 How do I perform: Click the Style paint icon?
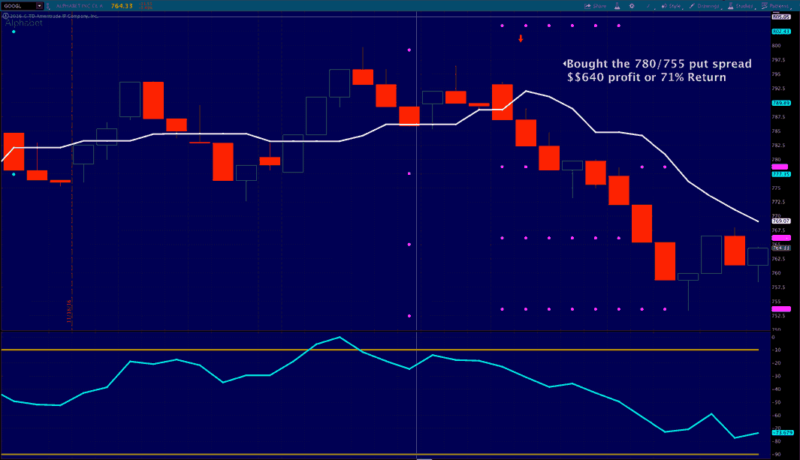pyautogui.click(x=664, y=6)
